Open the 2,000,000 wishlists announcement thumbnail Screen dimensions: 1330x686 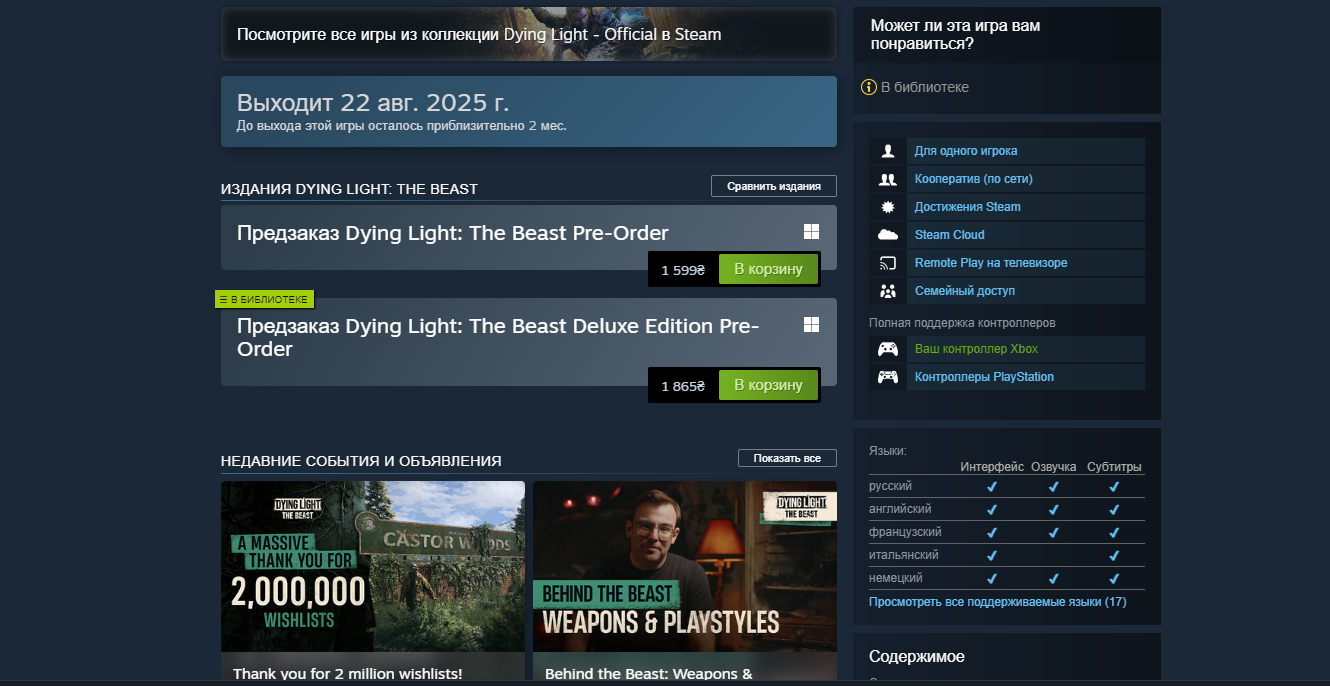[373, 567]
